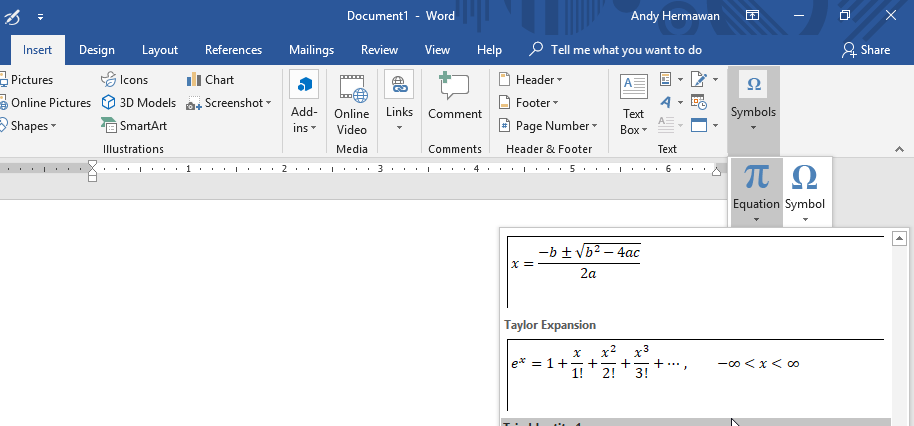914x426 pixels.
Task: Insert the Taylor Expansion equation
Action: [696, 375]
